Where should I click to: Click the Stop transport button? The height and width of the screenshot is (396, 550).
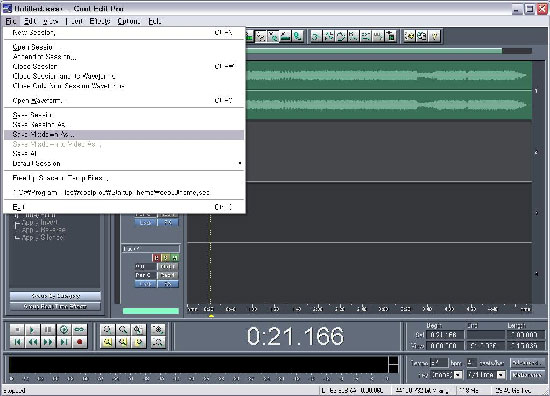pyautogui.click(x=17, y=330)
